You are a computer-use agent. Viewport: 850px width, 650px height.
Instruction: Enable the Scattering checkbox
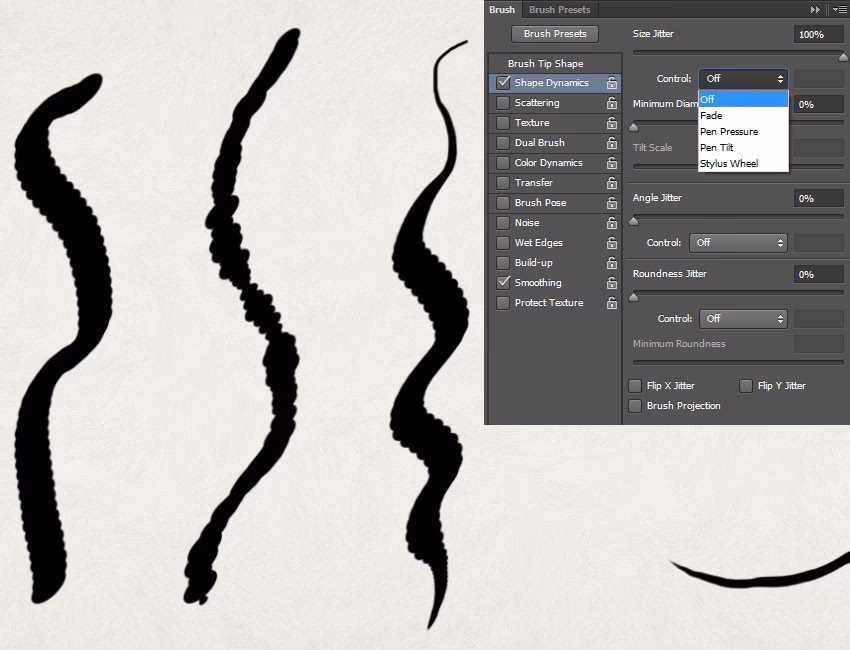point(503,103)
